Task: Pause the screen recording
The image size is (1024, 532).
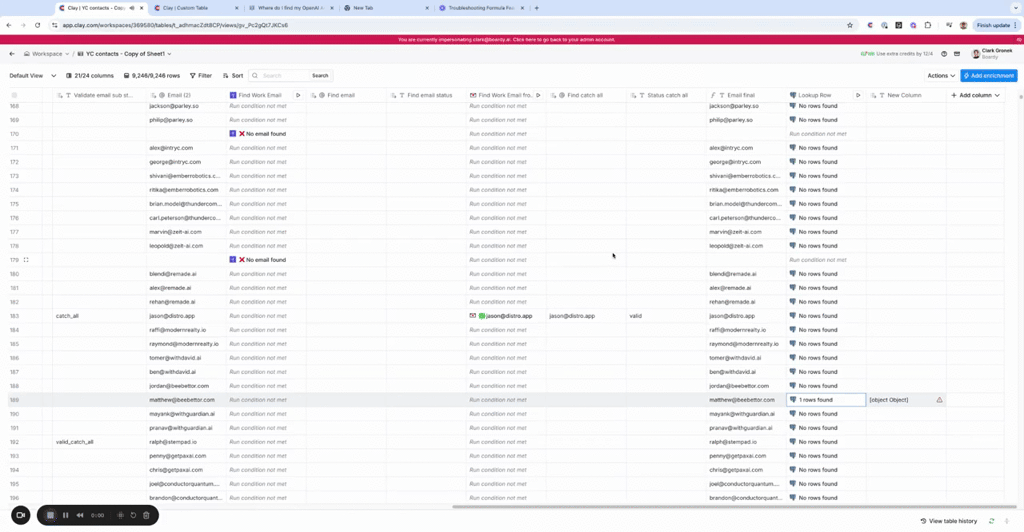Action: click(66, 515)
